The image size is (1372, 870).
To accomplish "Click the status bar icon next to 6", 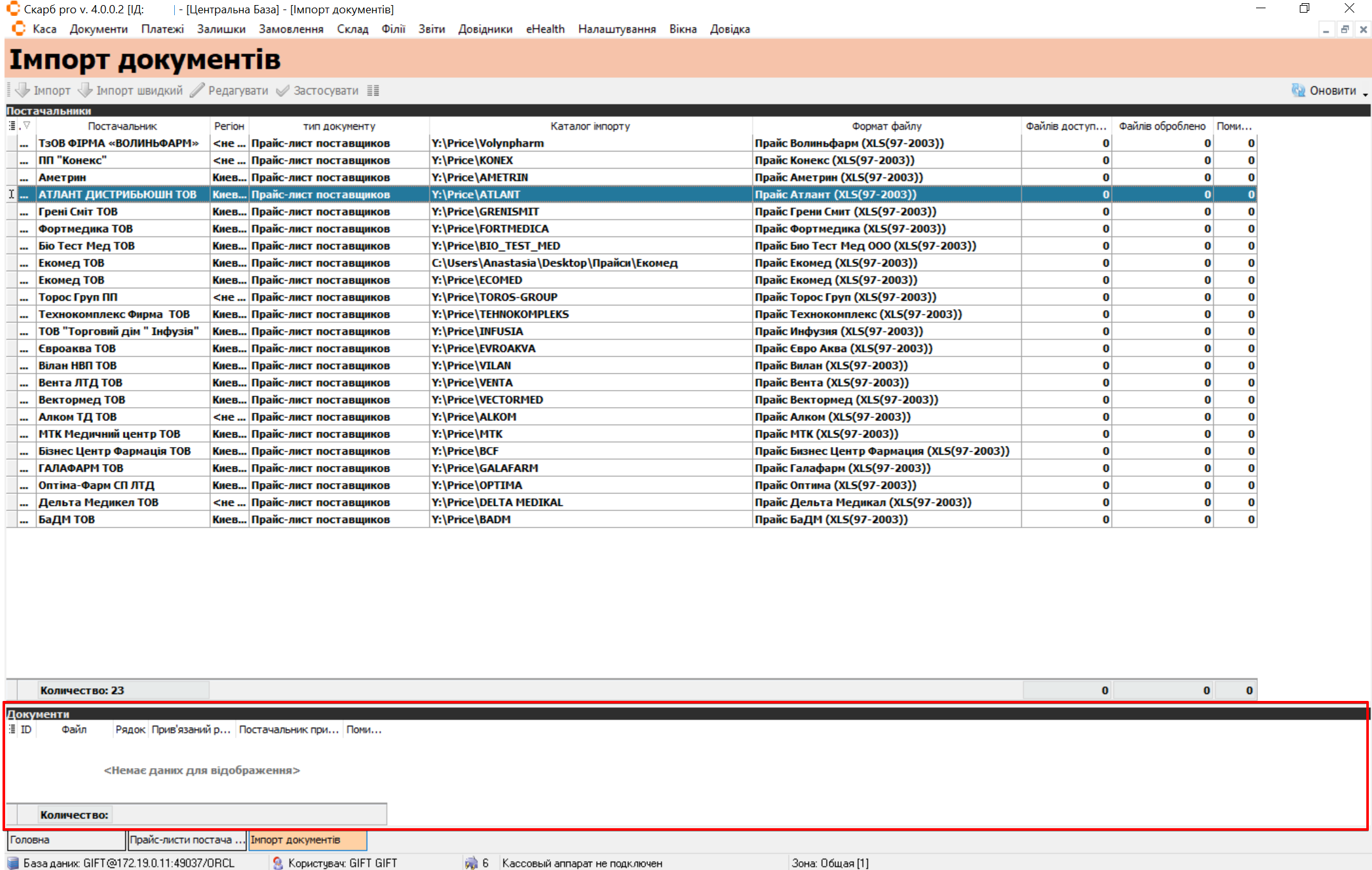I will tap(471, 863).
